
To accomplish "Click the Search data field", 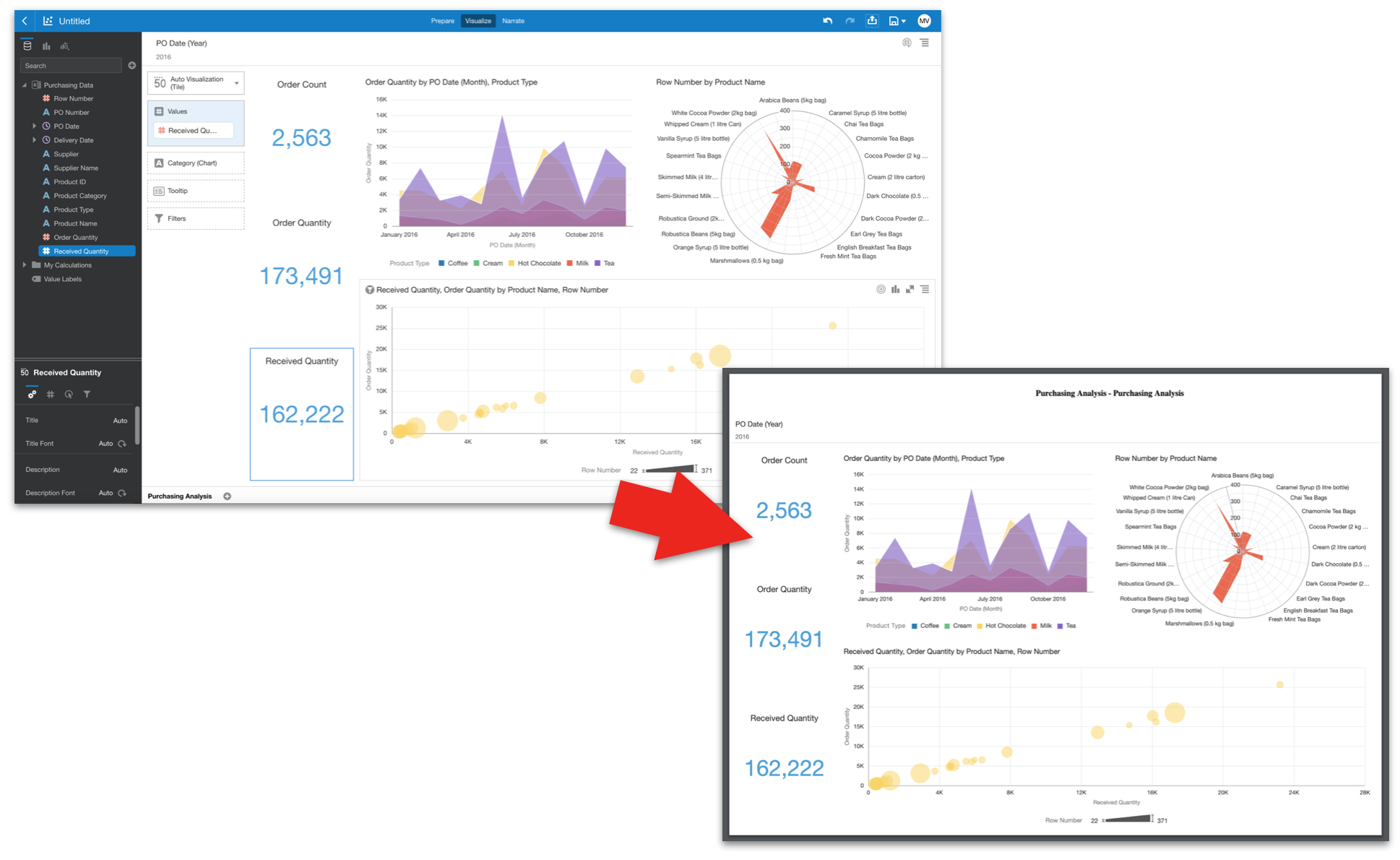I will click(71, 66).
